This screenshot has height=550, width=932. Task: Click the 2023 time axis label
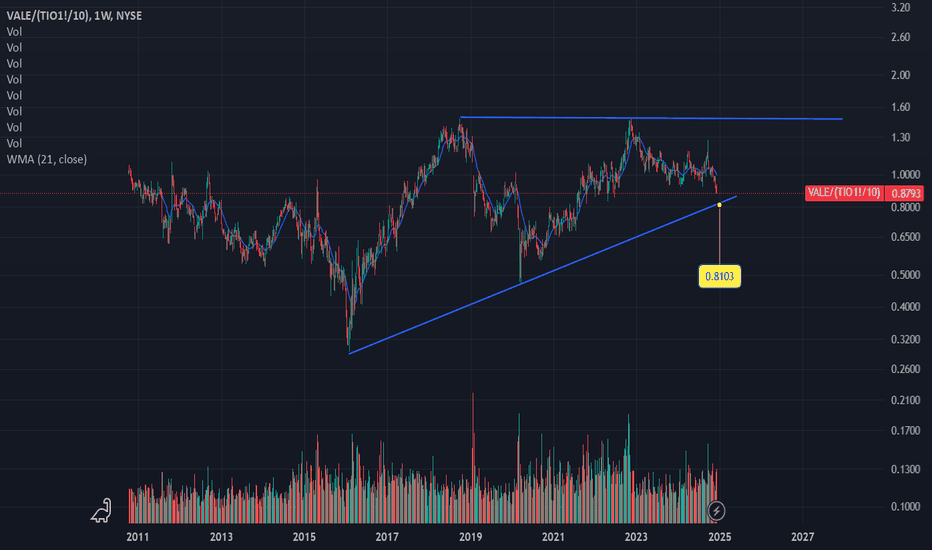tap(636, 537)
